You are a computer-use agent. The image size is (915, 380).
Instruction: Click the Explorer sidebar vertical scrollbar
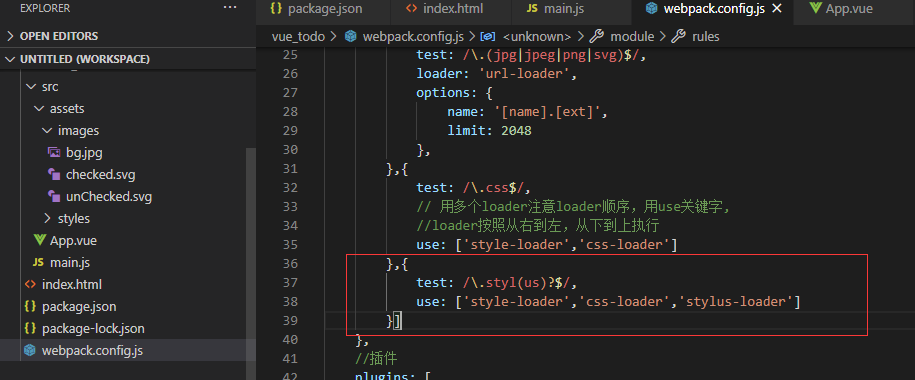coord(251,245)
